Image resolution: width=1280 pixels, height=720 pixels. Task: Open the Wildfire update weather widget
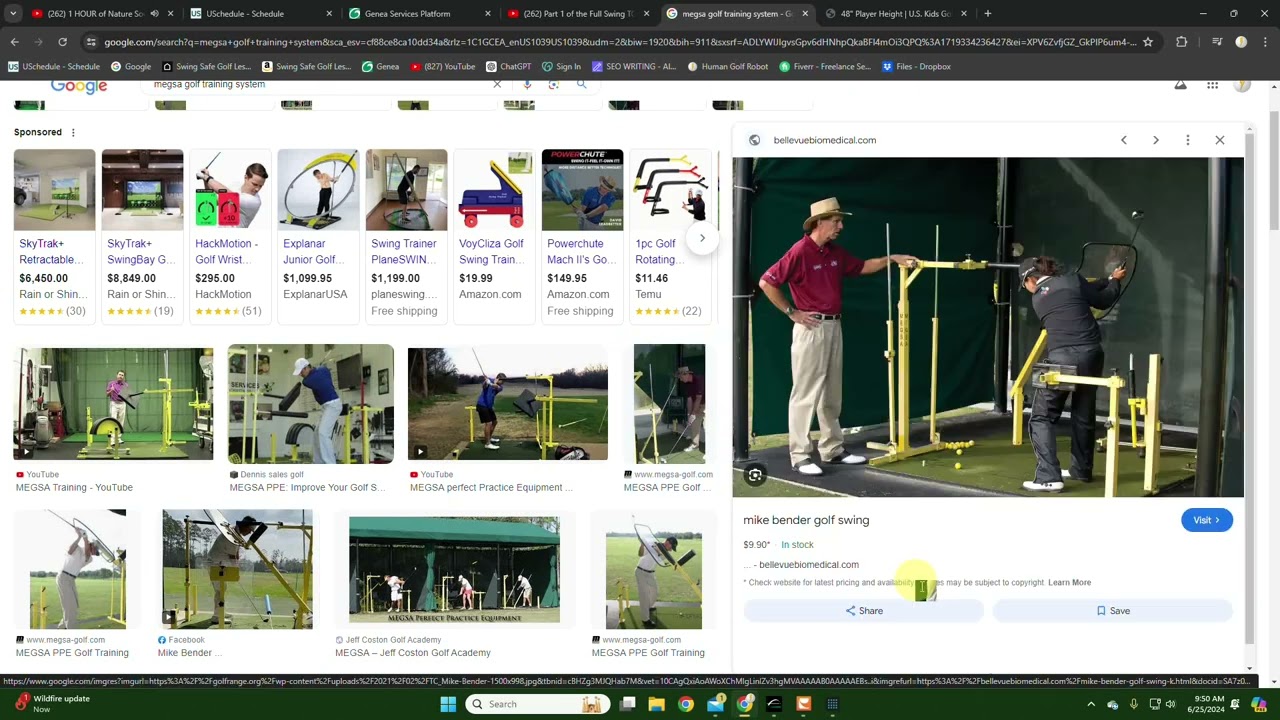52,704
